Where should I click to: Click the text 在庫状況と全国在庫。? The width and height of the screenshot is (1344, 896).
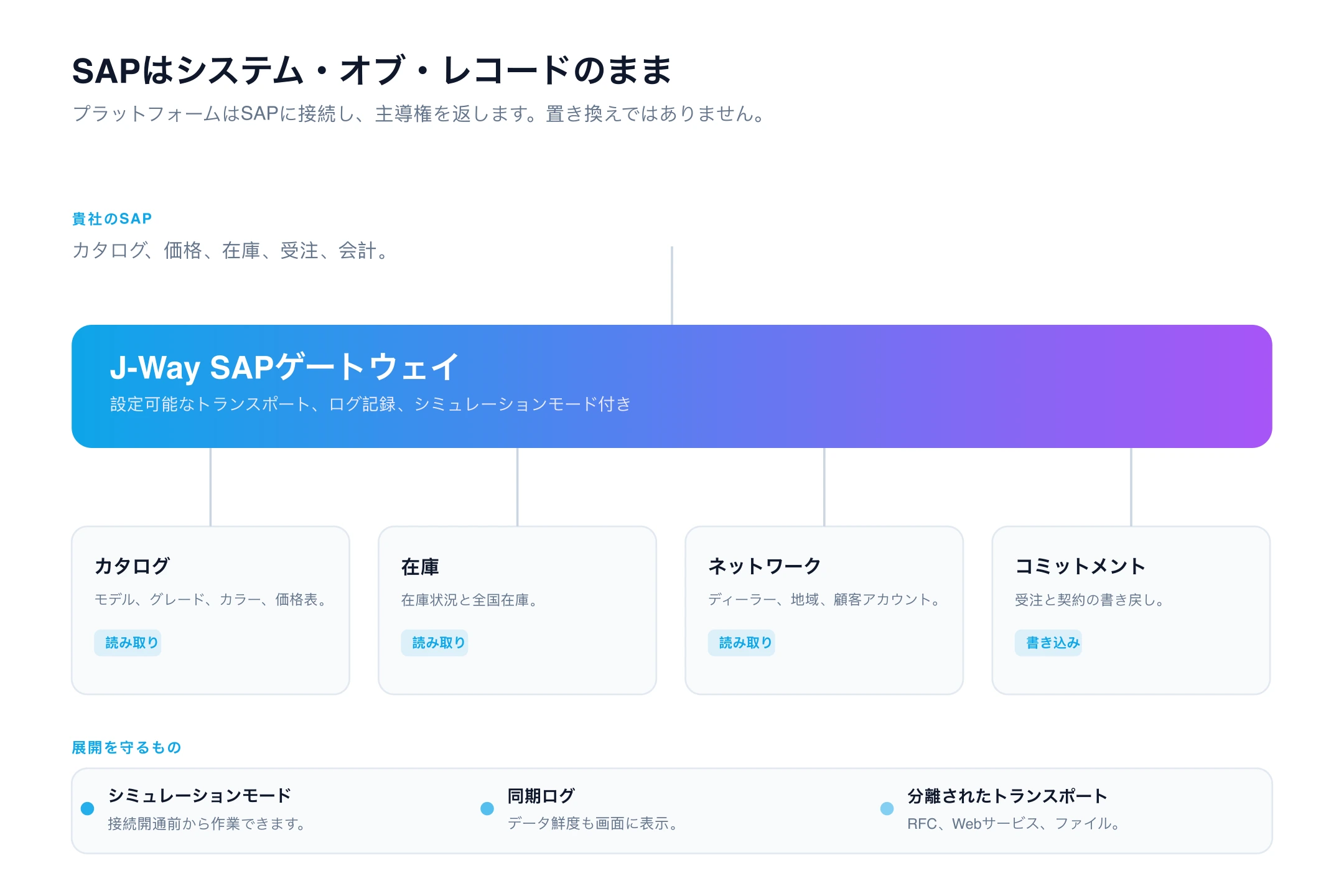[x=469, y=600]
